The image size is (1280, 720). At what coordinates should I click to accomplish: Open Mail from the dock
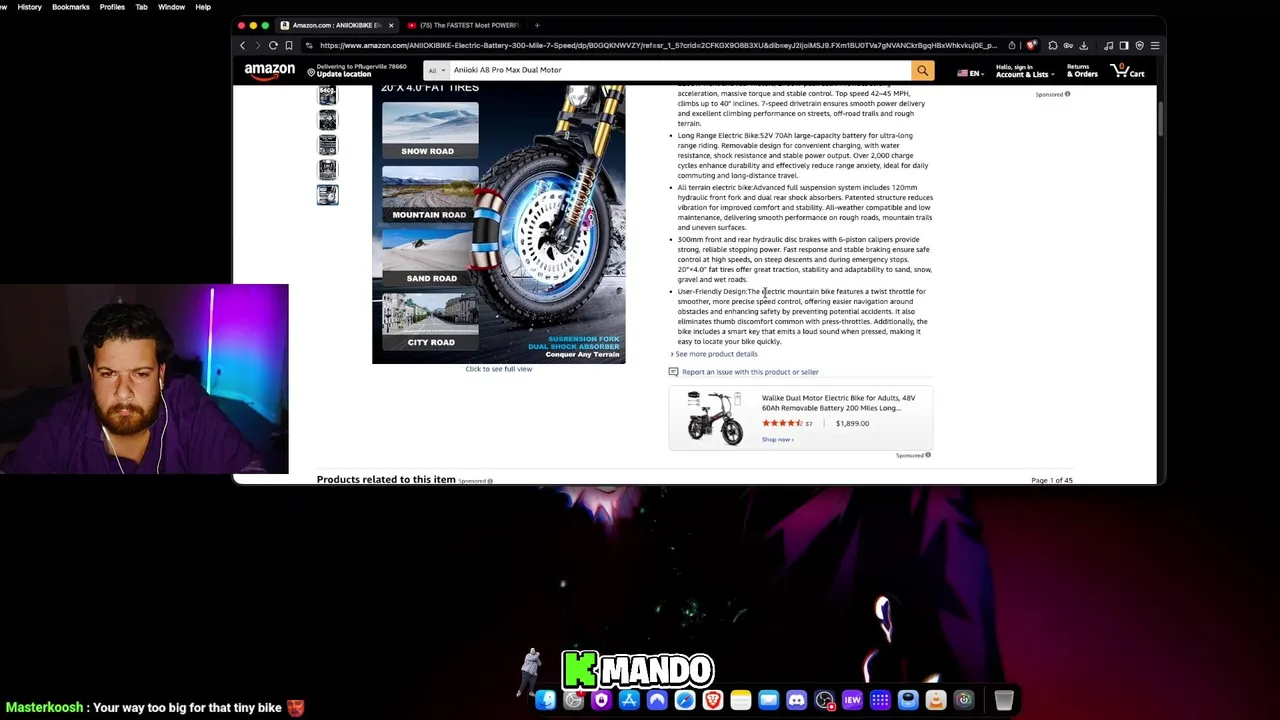click(x=768, y=700)
